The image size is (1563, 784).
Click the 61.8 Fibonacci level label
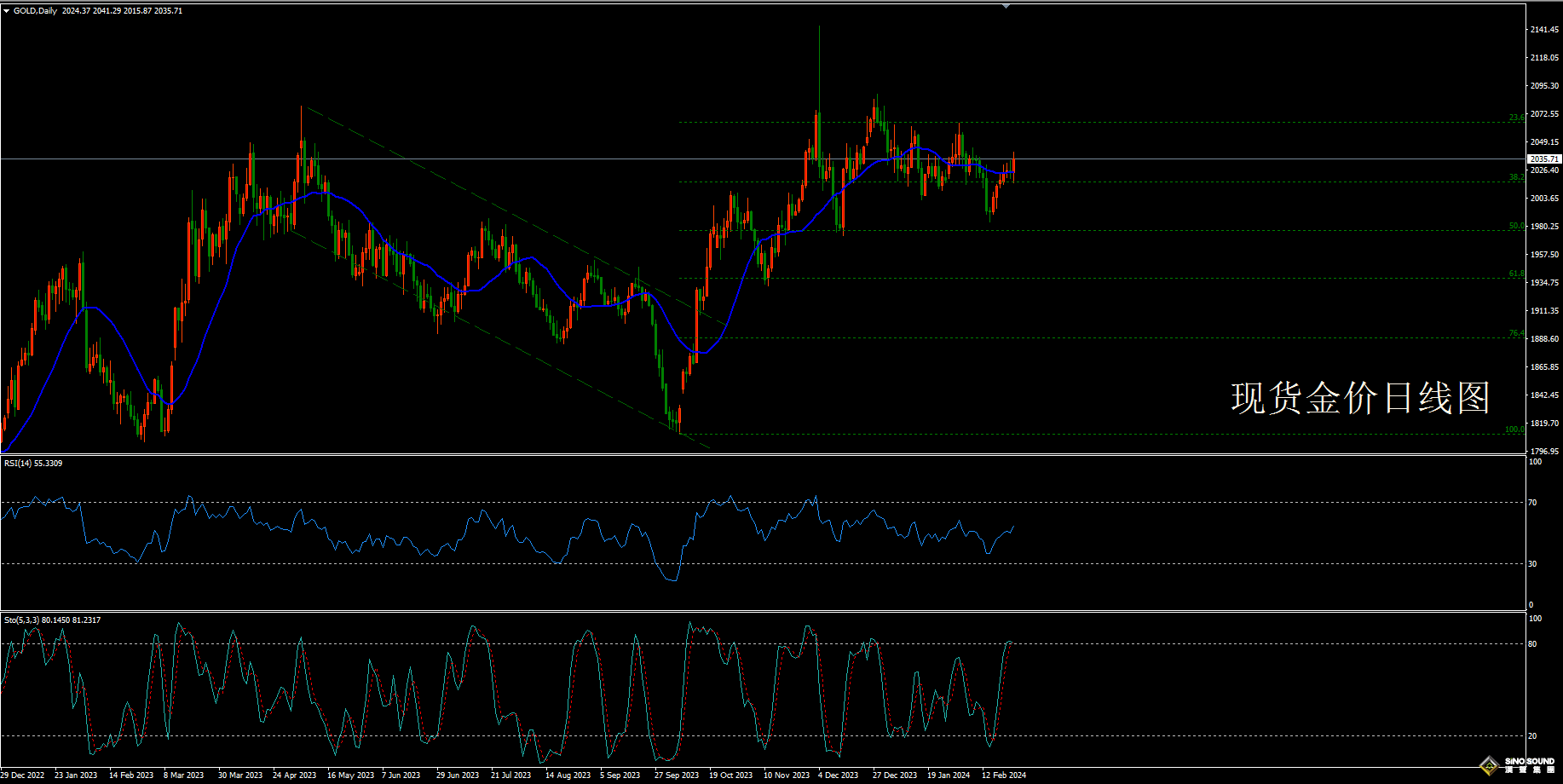[1516, 274]
